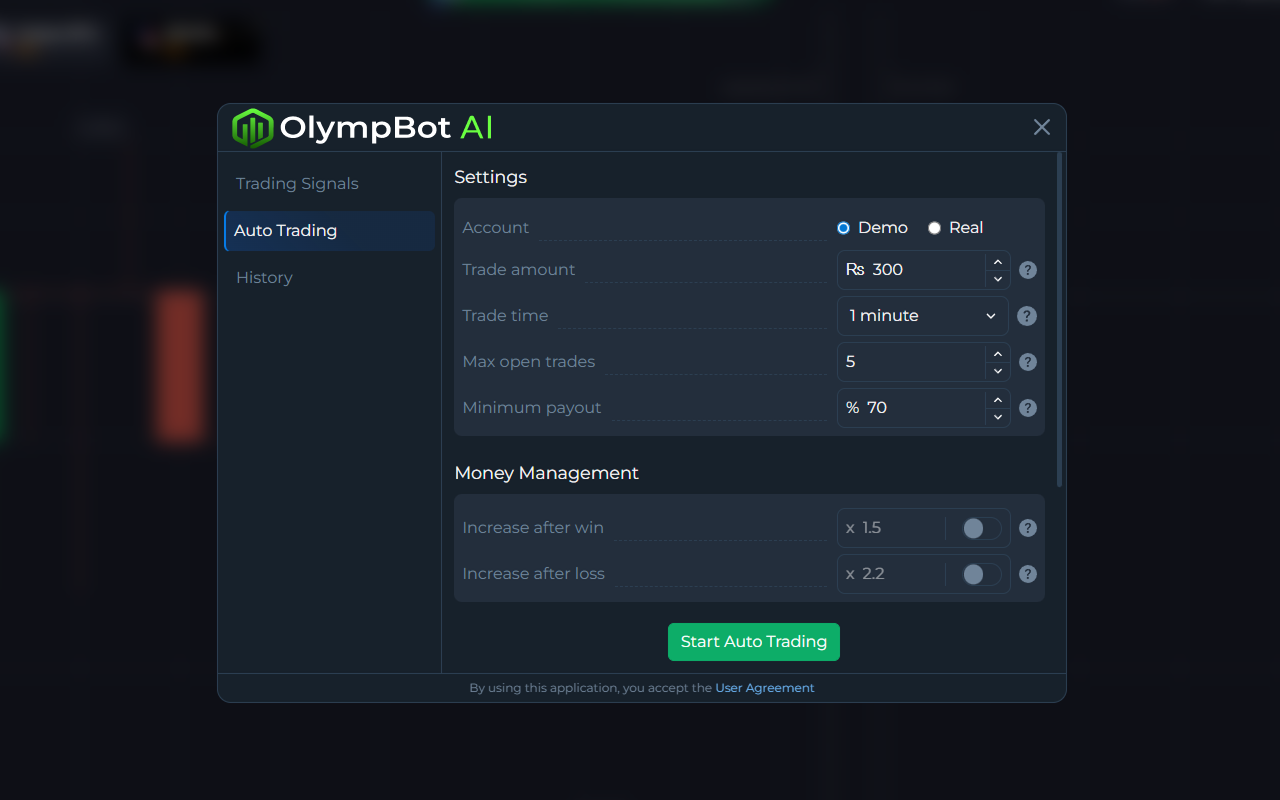Image resolution: width=1280 pixels, height=800 pixels.
Task: Click the OlympBot AI logo icon
Action: point(252,128)
